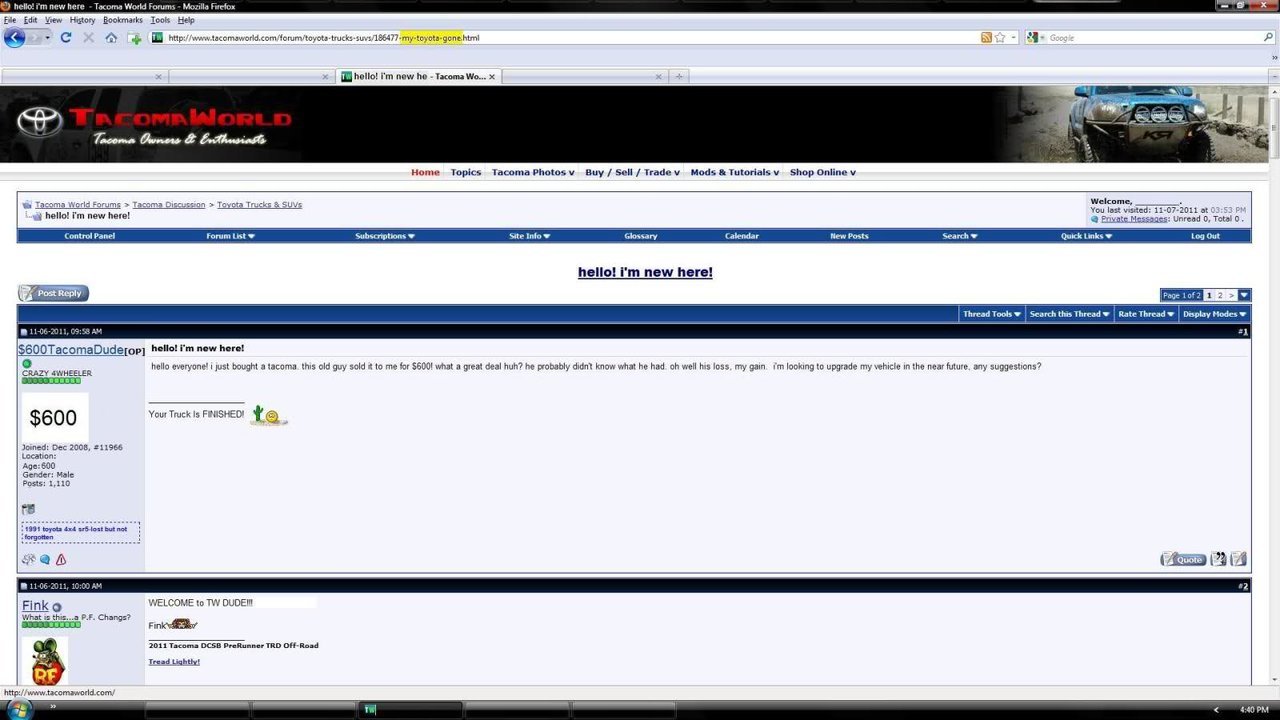Image resolution: width=1280 pixels, height=720 pixels.
Task: Click the green plus new-tab toolbar icon
Action: tap(135, 38)
